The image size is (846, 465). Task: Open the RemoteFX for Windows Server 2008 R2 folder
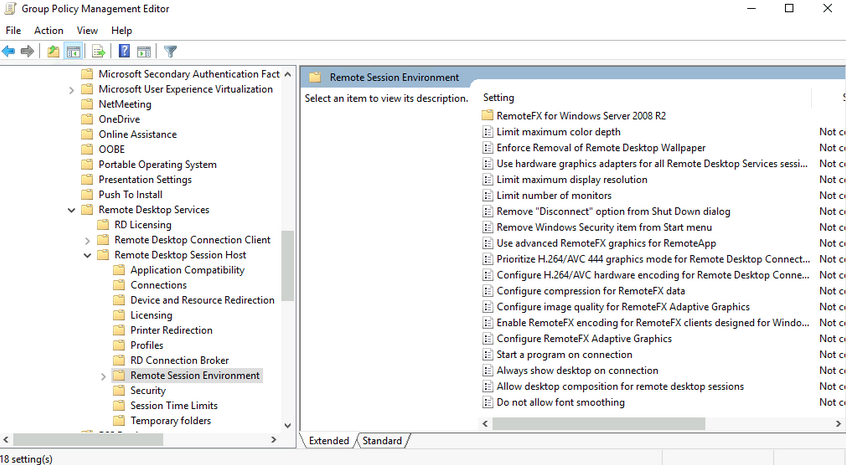pos(567,115)
